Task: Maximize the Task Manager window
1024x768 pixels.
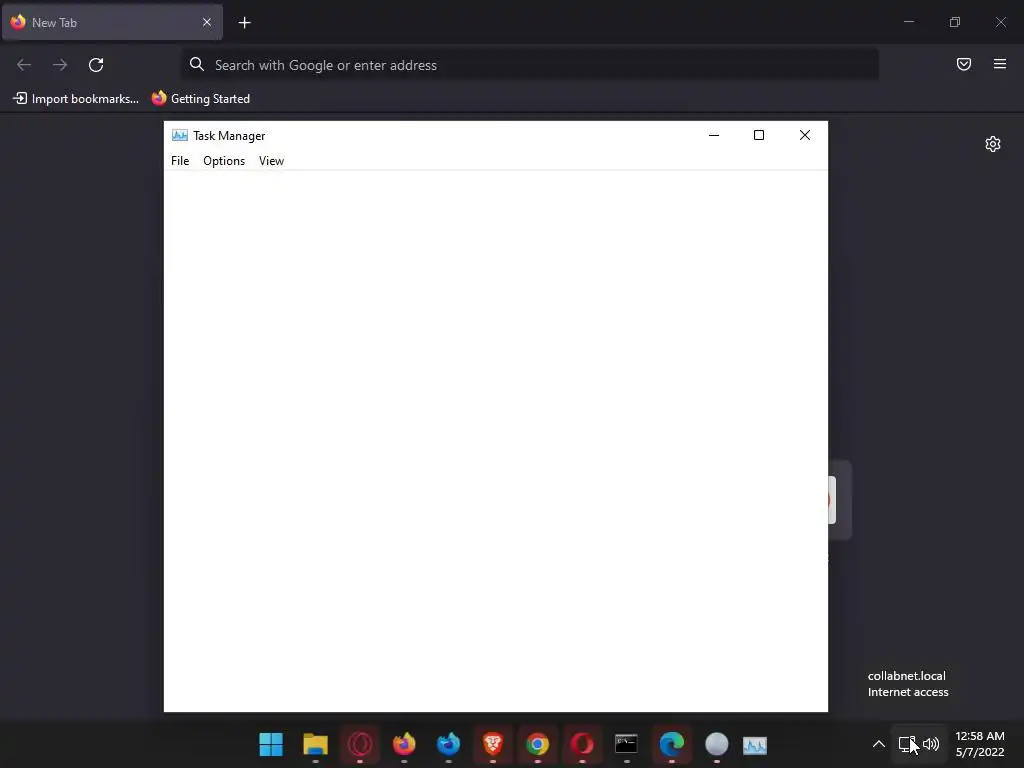Action: click(759, 135)
